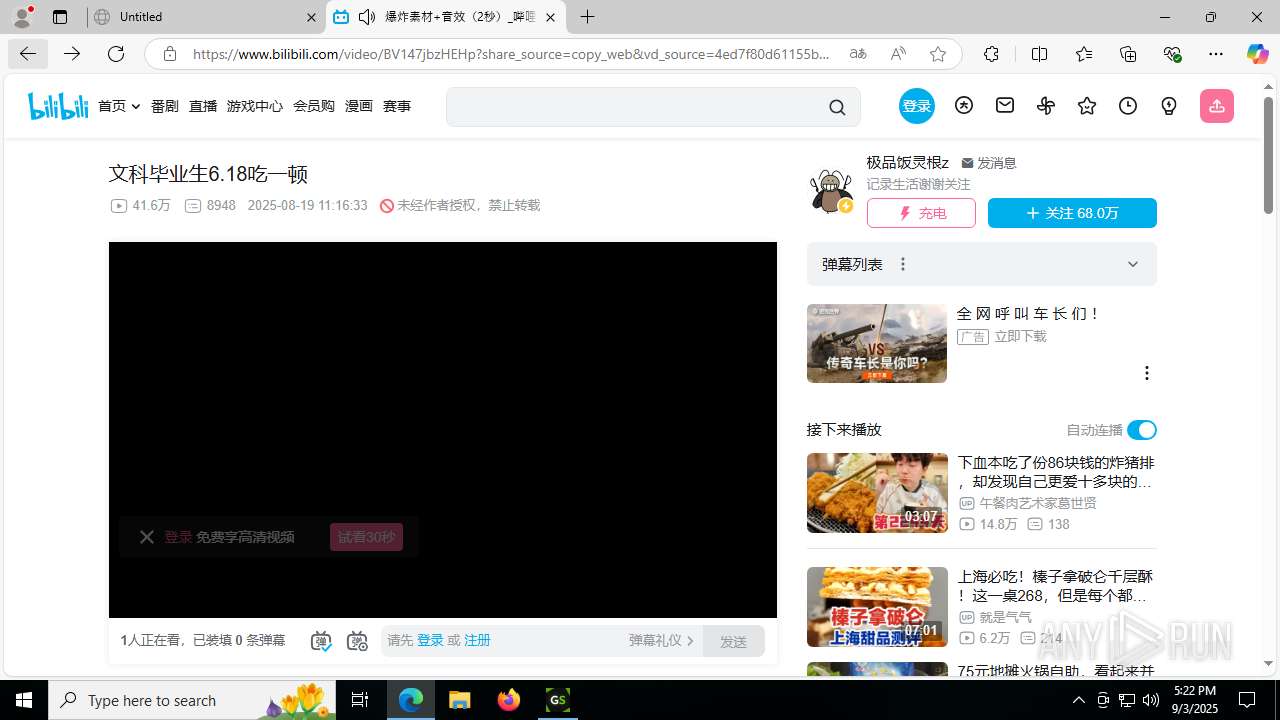The image size is (1280, 720).
Task: Open the 游戏中心 nav item
Action: (255, 106)
